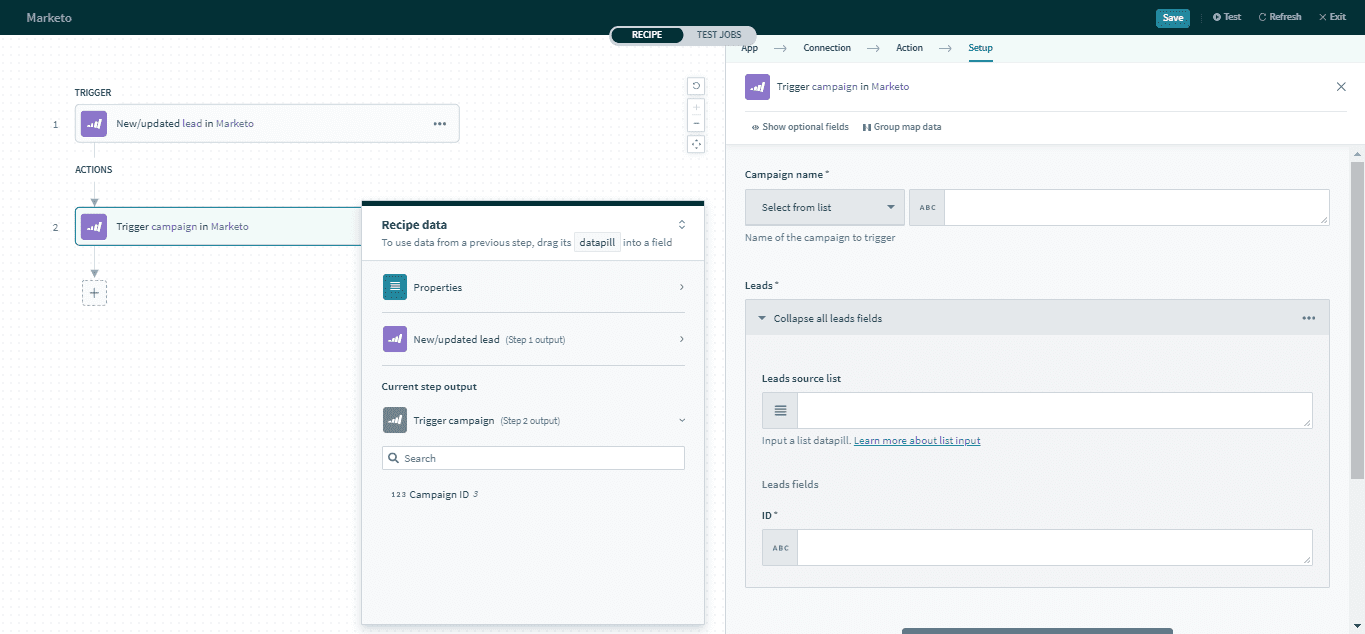This screenshot has height=634, width=1365.
Task: Go to the Action step tab
Action: [x=909, y=48]
